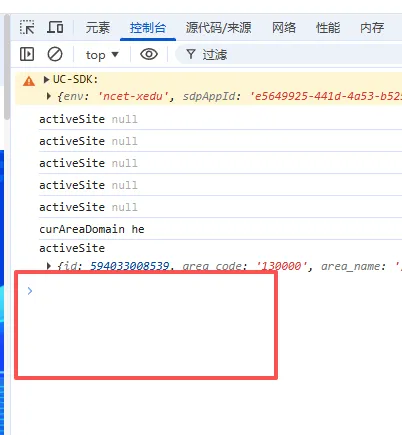Screen dimensions: 402x435
Task: Click the vertical scrollbar left of DevTools
Action: point(7,67)
